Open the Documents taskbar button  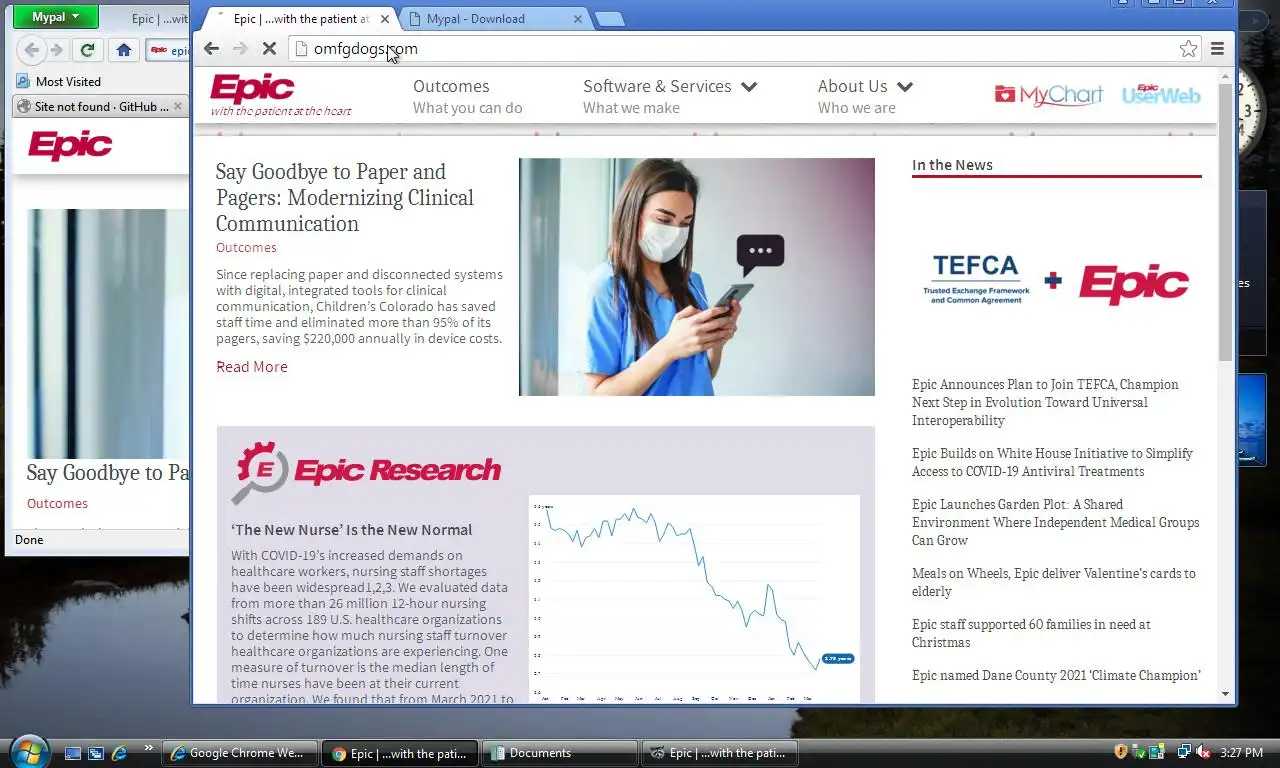[x=560, y=753]
